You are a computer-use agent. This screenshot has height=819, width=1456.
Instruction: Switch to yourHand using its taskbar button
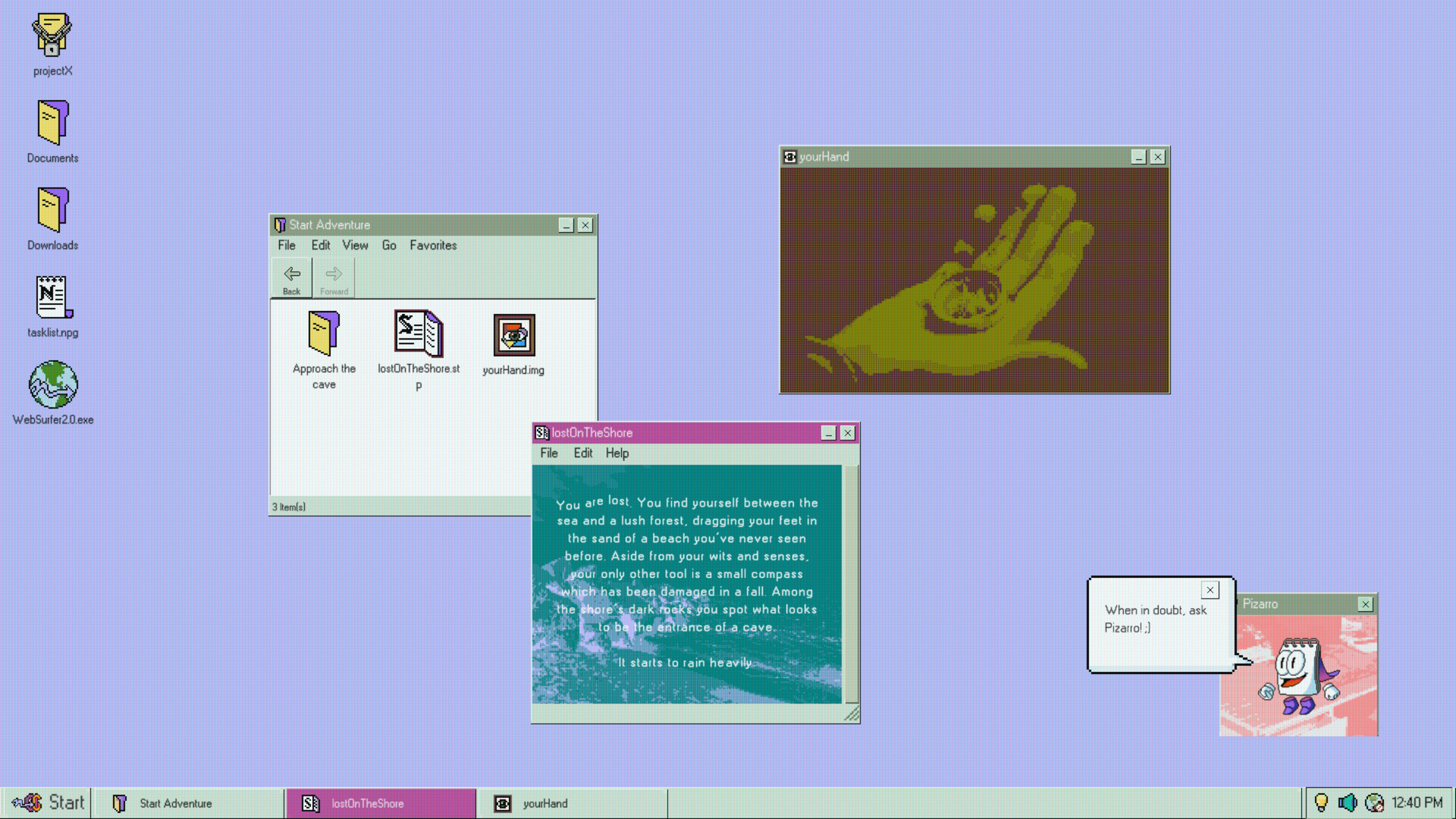tap(573, 803)
